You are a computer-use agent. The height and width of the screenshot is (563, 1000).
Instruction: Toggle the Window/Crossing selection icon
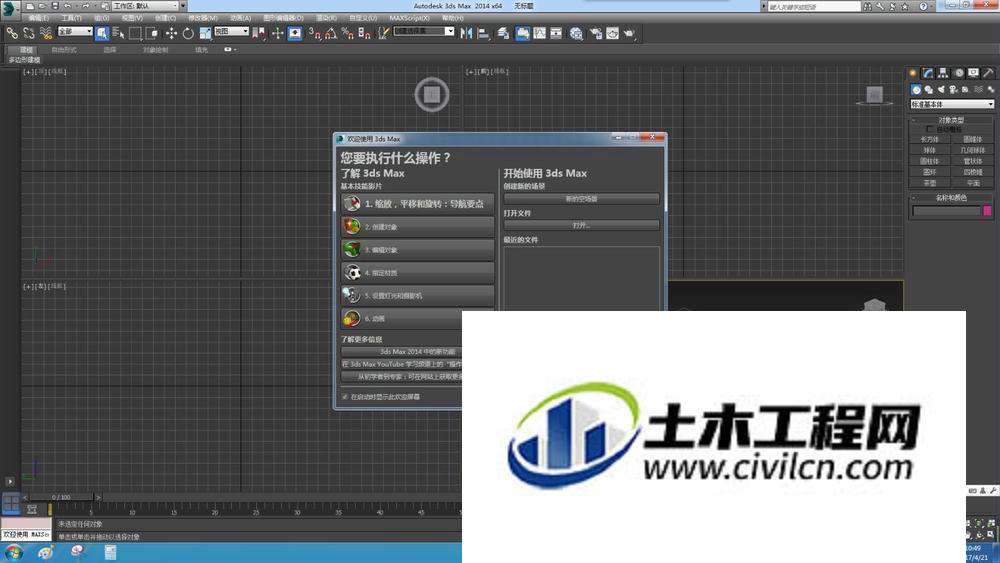pyautogui.click(x=152, y=33)
